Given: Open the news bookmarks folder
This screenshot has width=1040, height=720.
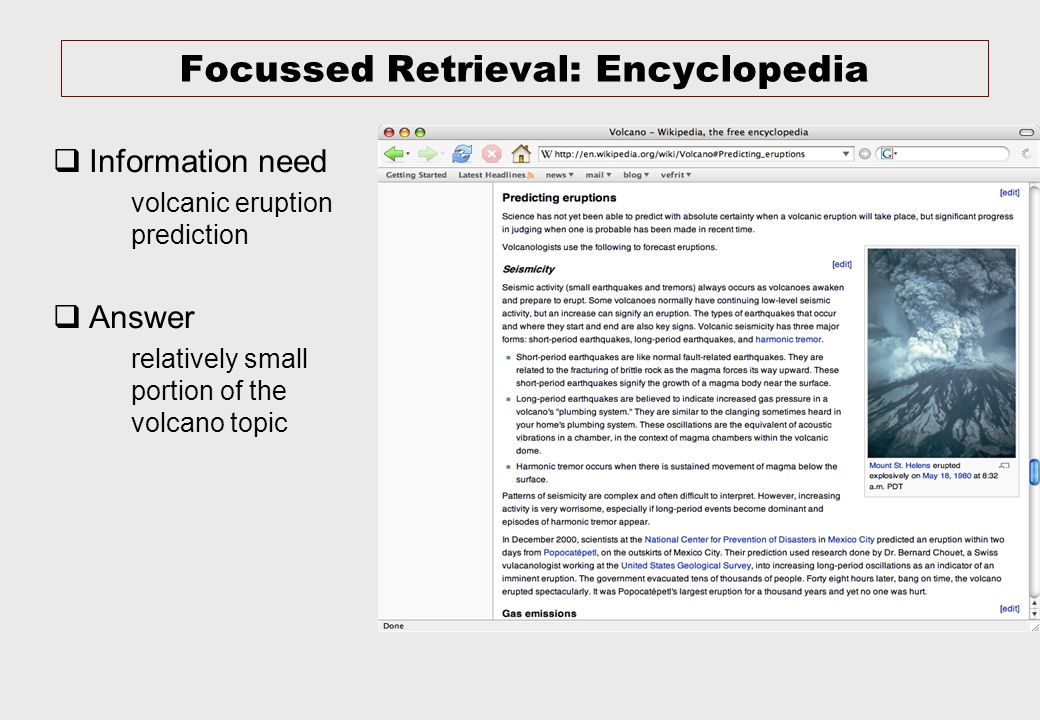Looking at the screenshot, I should click(x=560, y=175).
